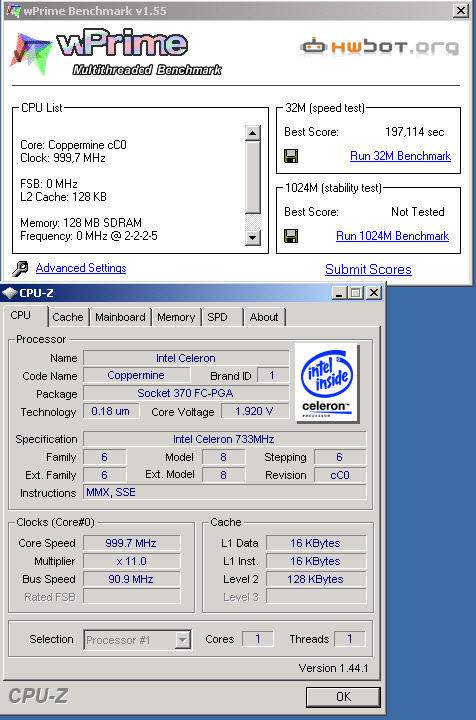Click the Coppermine code name value
The image size is (476, 720).
coord(136,376)
